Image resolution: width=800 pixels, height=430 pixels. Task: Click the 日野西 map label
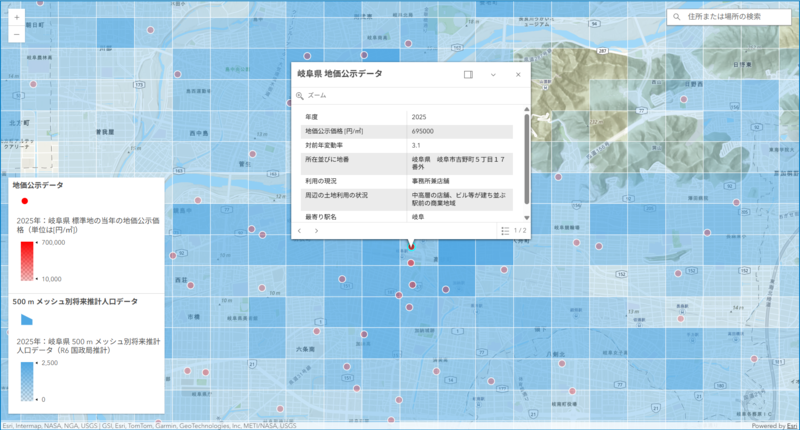[694, 84]
